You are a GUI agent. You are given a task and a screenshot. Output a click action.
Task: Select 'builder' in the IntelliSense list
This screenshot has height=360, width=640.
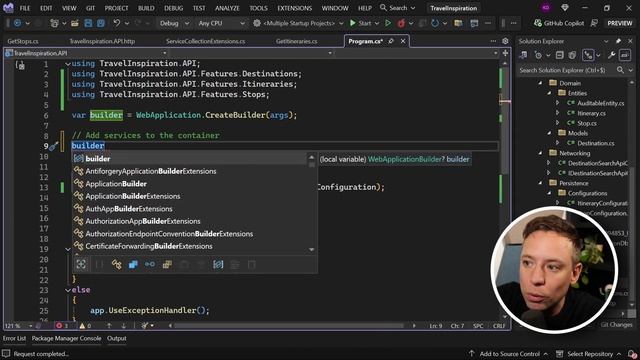[x=190, y=159]
